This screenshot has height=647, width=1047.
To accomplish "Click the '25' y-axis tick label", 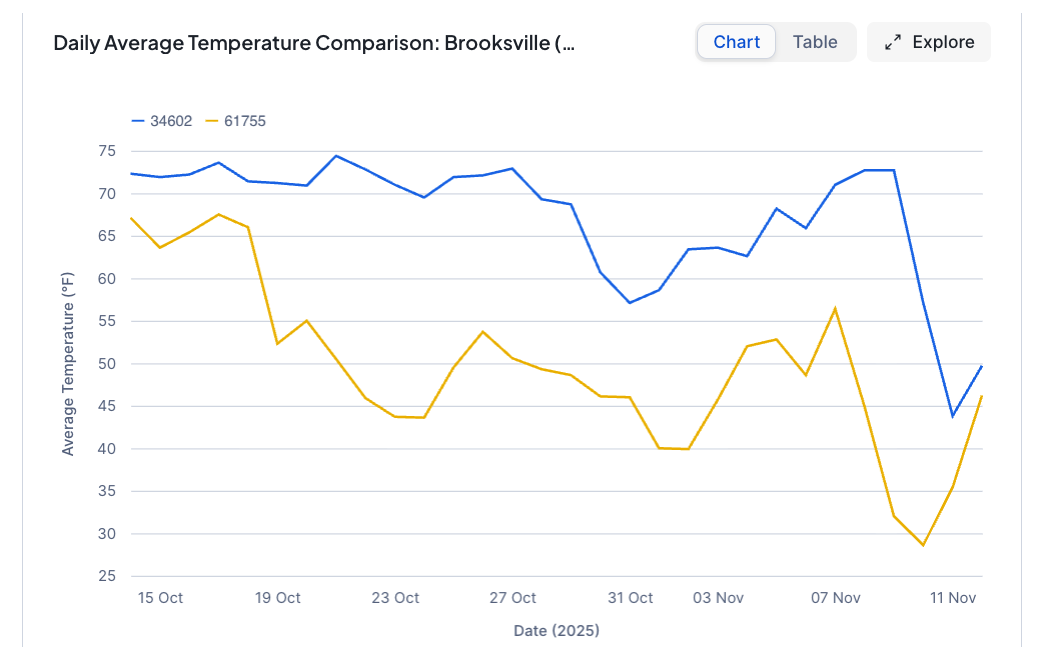I will coord(107,576).
